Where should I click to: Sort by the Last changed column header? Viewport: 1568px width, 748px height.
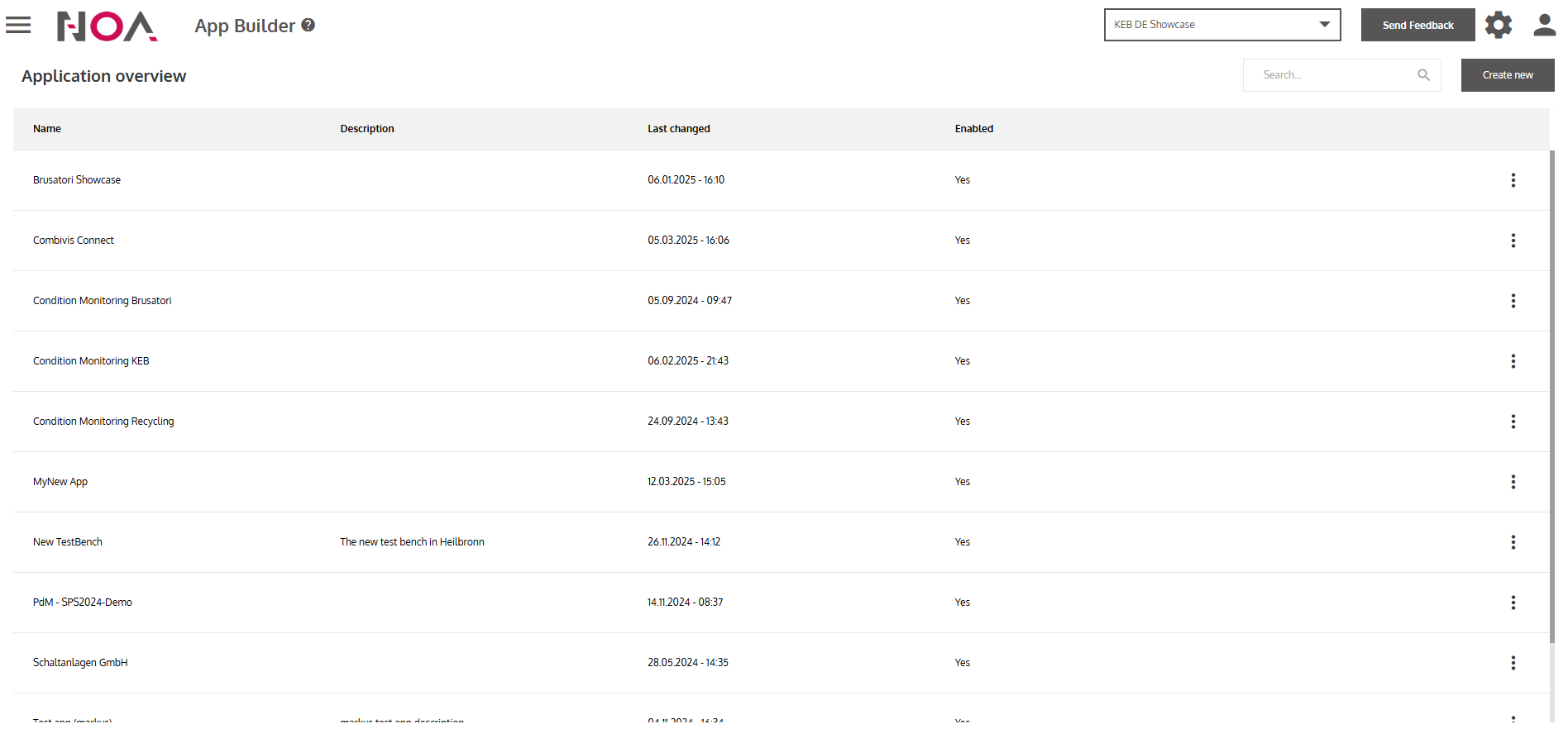(678, 129)
